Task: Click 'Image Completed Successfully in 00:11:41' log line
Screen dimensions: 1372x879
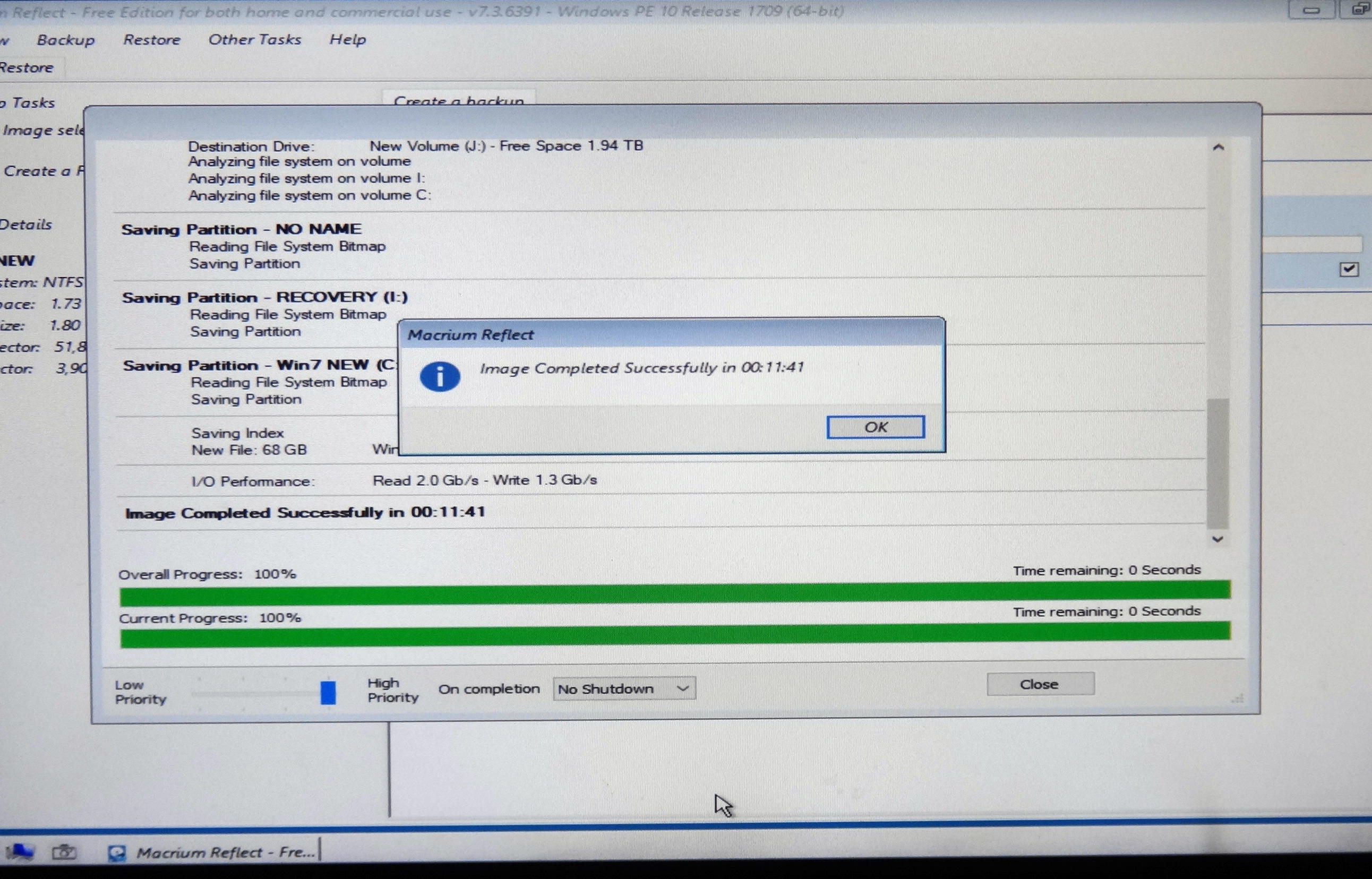Action: [305, 512]
